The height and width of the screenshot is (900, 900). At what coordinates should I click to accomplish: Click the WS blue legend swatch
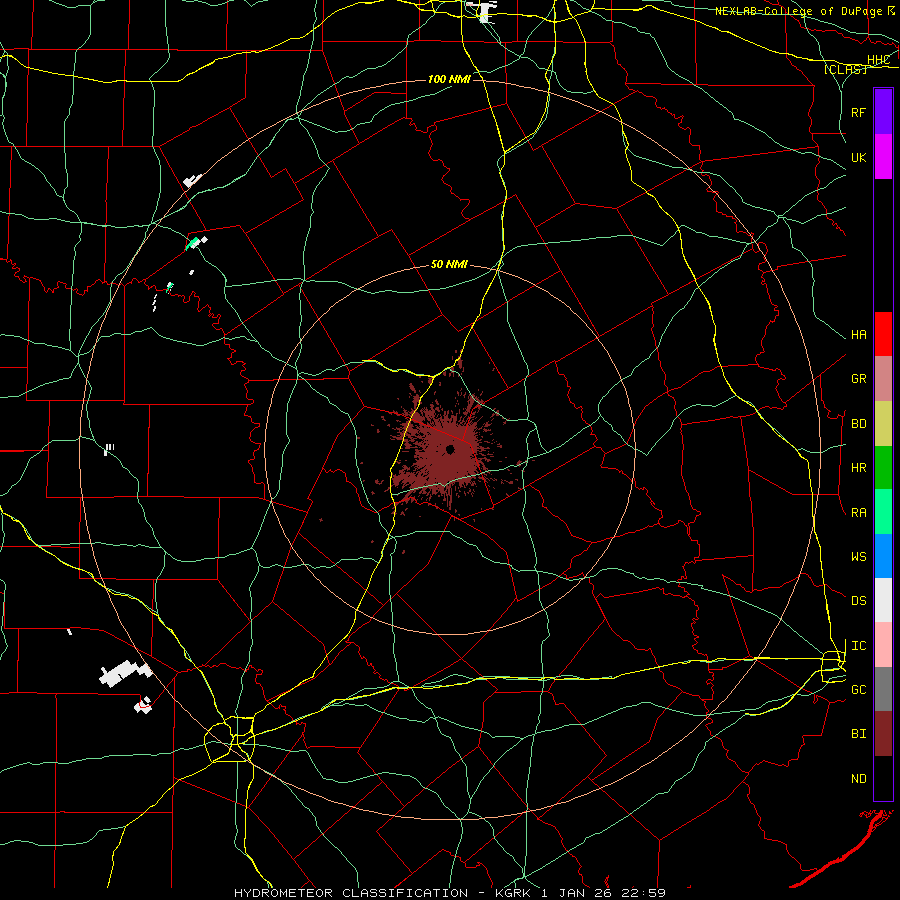[883, 556]
